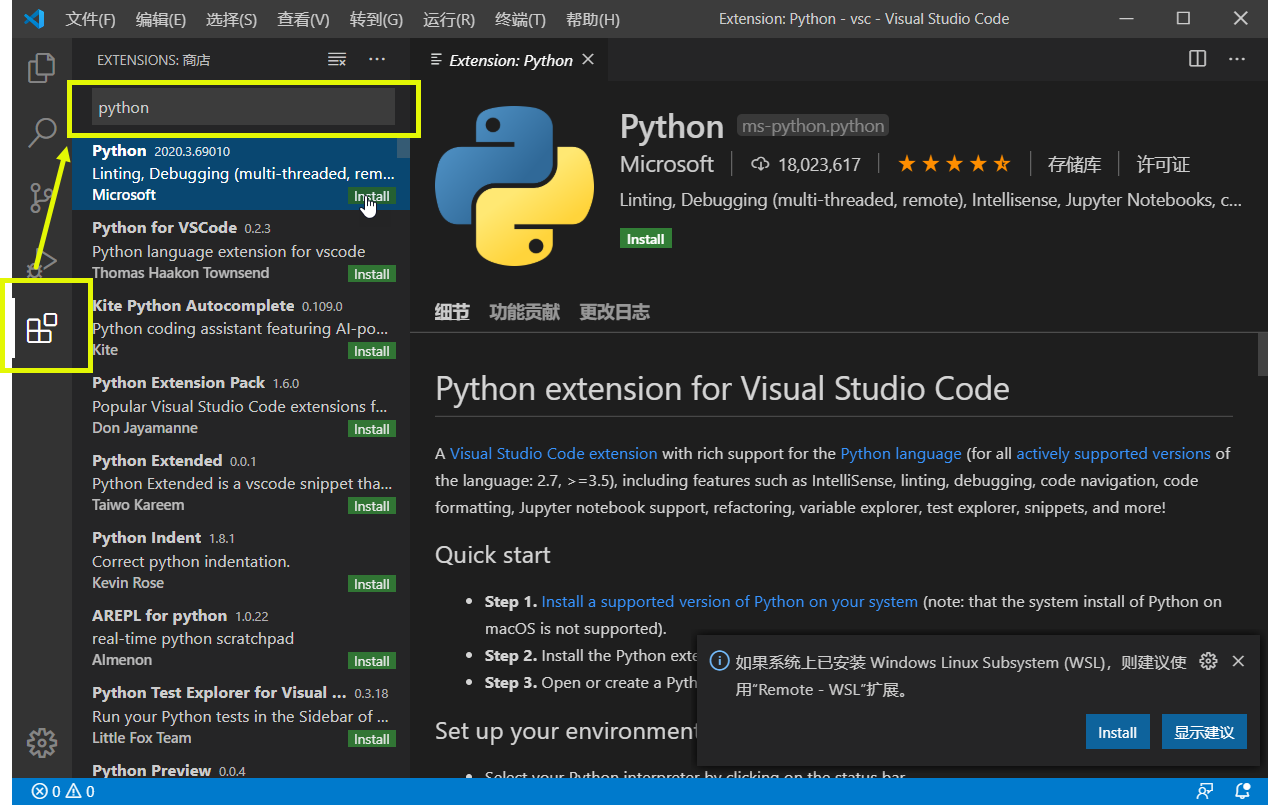Close the WSL notification popup
1268x805 pixels.
coord(1238,661)
